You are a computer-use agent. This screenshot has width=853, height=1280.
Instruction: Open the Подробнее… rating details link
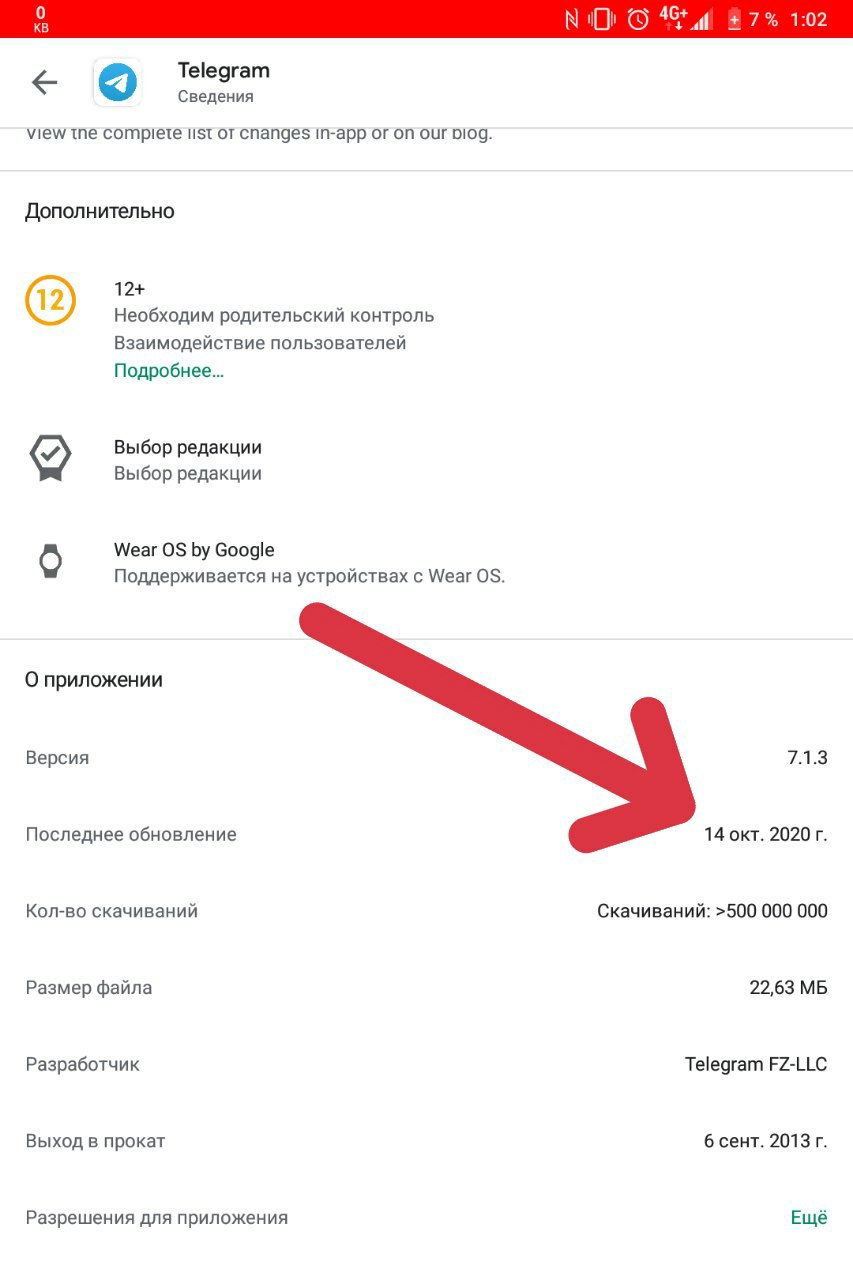(x=169, y=370)
